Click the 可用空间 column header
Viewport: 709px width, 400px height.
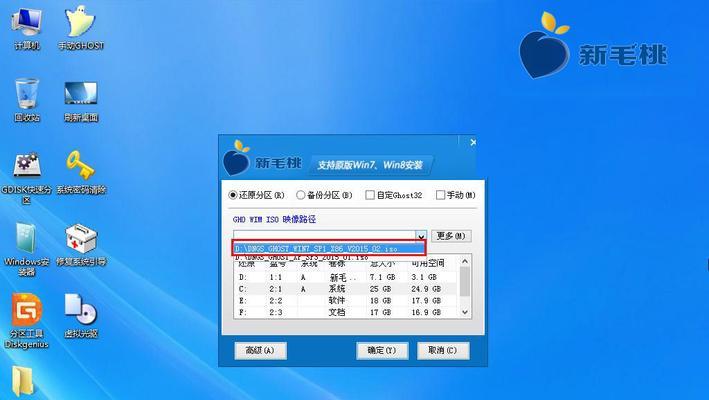(x=428, y=263)
